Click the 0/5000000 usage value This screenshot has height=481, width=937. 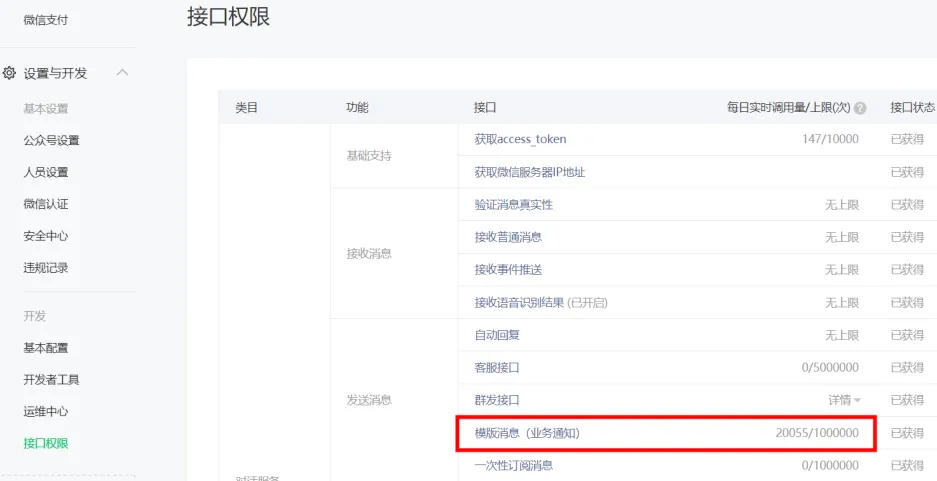coord(830,367)
